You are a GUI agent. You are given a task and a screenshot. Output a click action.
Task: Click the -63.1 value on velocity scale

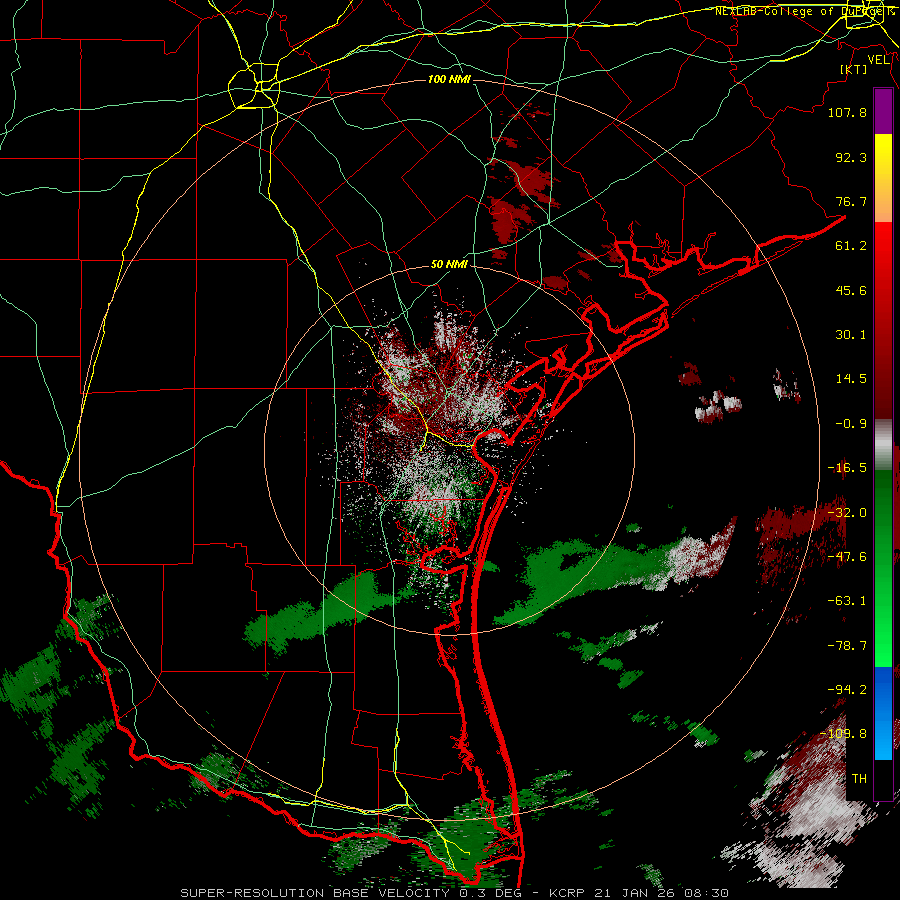coord(847,601)
